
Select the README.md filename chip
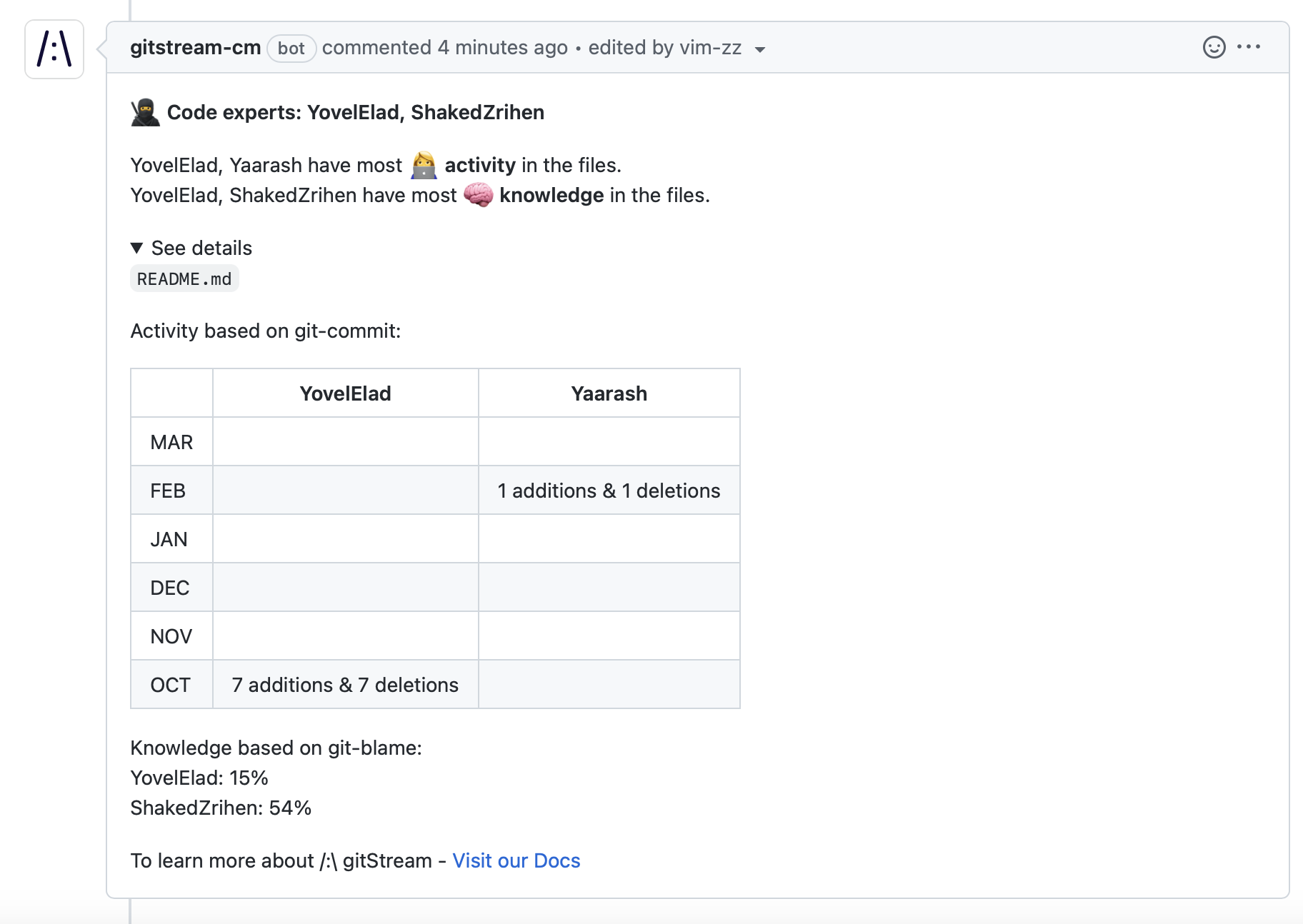[x=184, y=278]
